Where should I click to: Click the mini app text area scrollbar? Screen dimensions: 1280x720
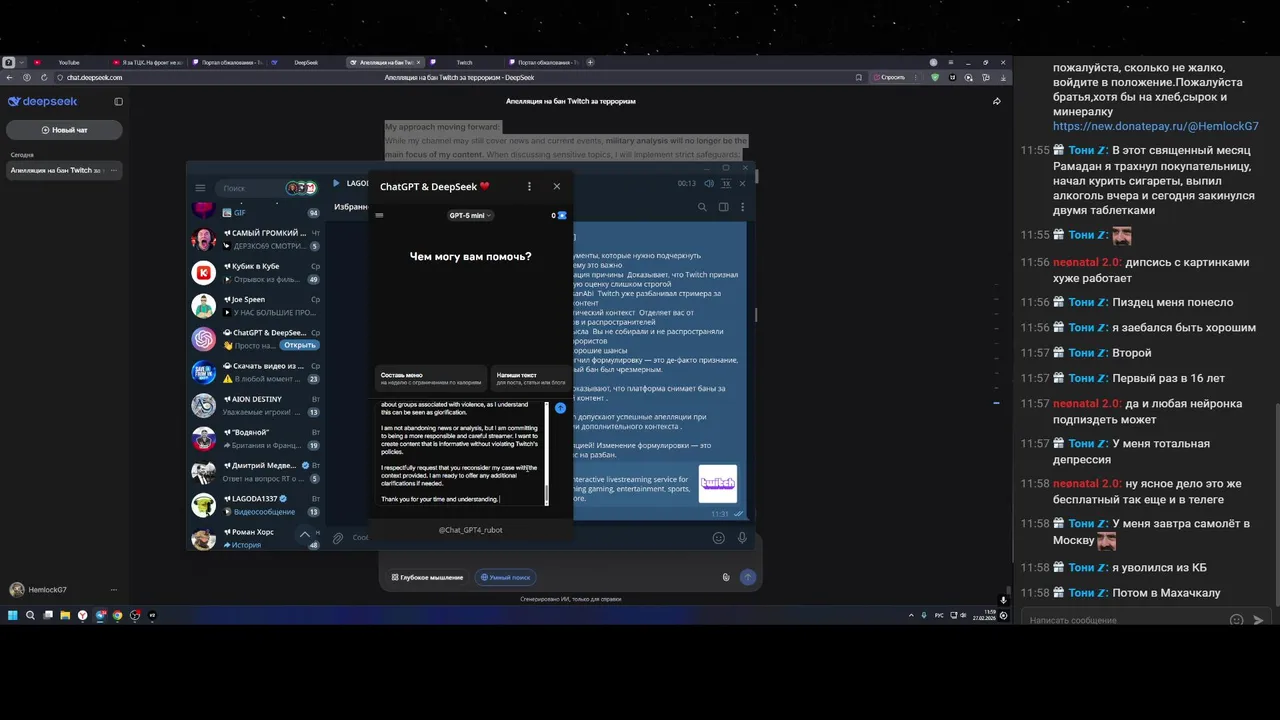(x=547, y=454)
